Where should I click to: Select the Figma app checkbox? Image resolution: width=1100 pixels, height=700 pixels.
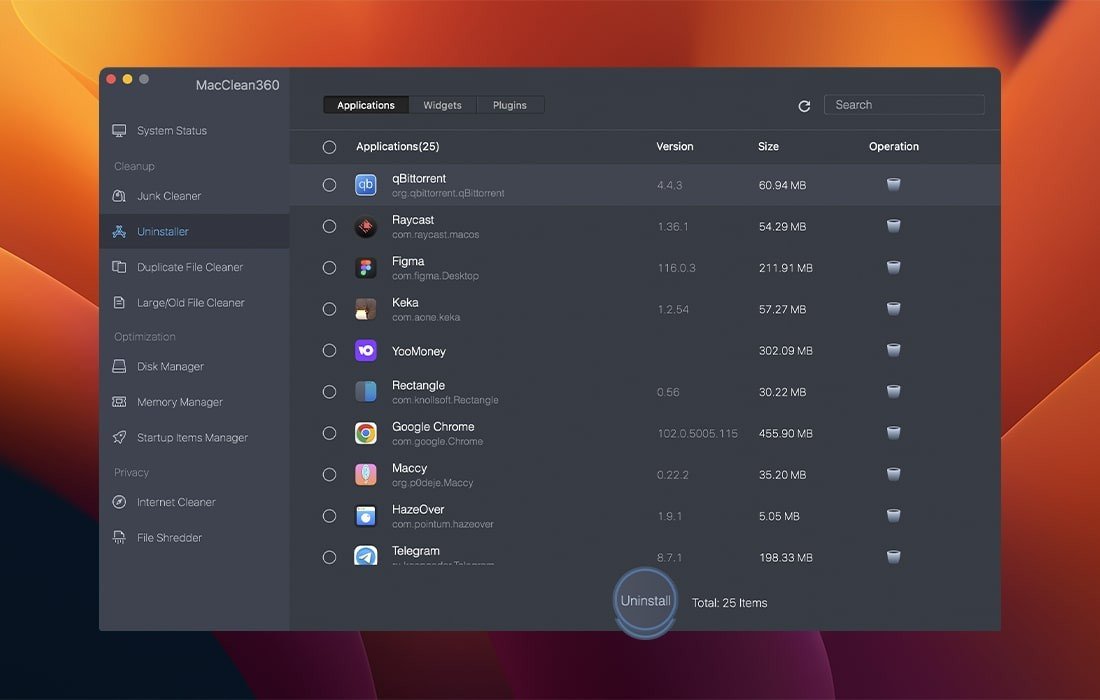pos(329,268)
